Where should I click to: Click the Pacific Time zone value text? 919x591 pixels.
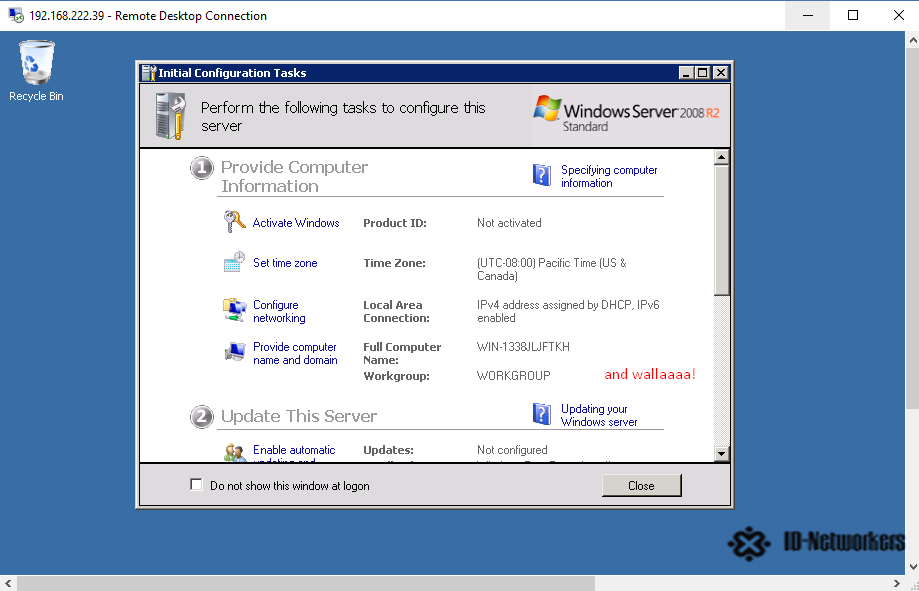552,269
